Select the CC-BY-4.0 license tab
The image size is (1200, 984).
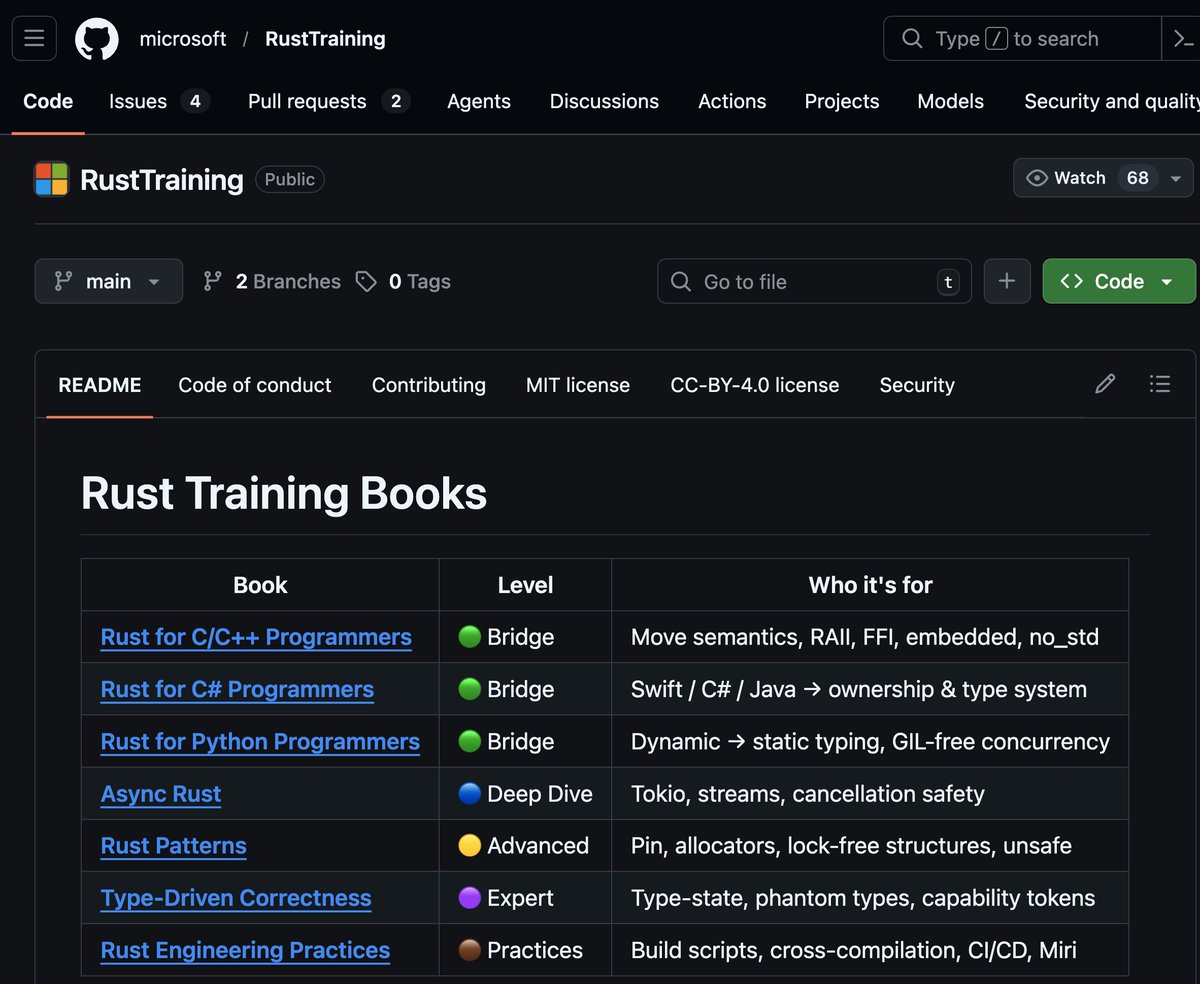(x=755, y=385)
